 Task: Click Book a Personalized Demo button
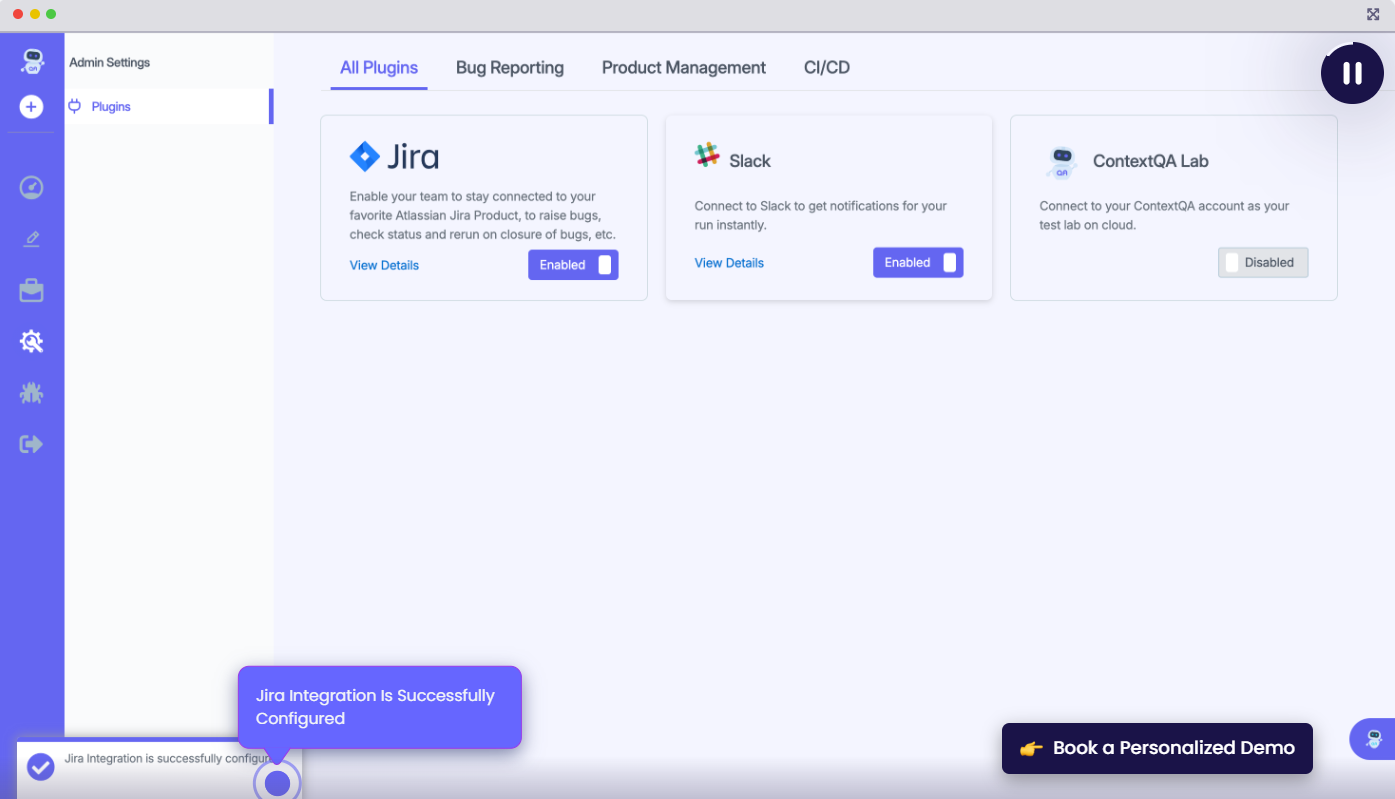pos(1157,748)
